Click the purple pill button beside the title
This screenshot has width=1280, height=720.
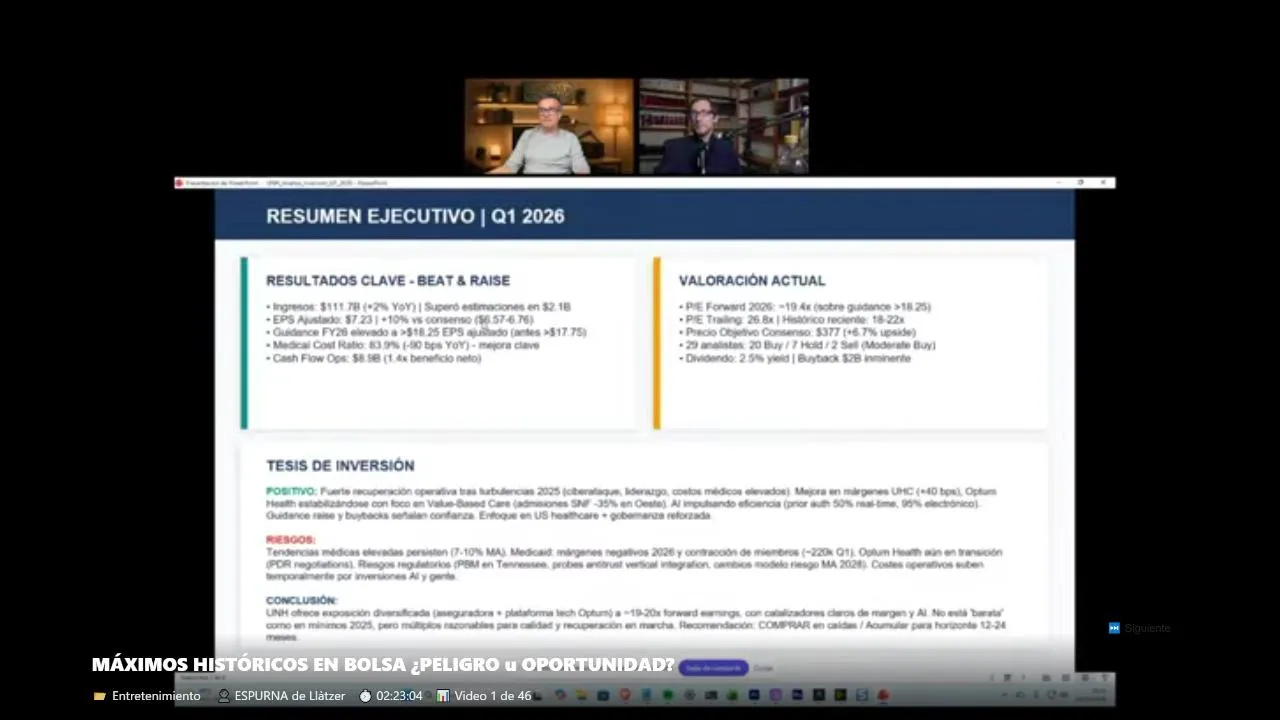(713, 667)
